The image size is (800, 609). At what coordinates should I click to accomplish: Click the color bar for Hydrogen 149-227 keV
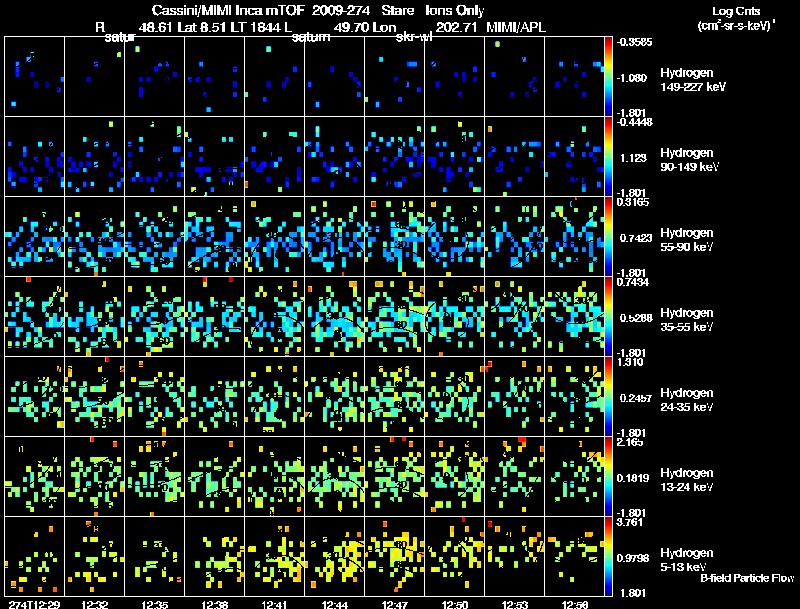coord(608,77)
